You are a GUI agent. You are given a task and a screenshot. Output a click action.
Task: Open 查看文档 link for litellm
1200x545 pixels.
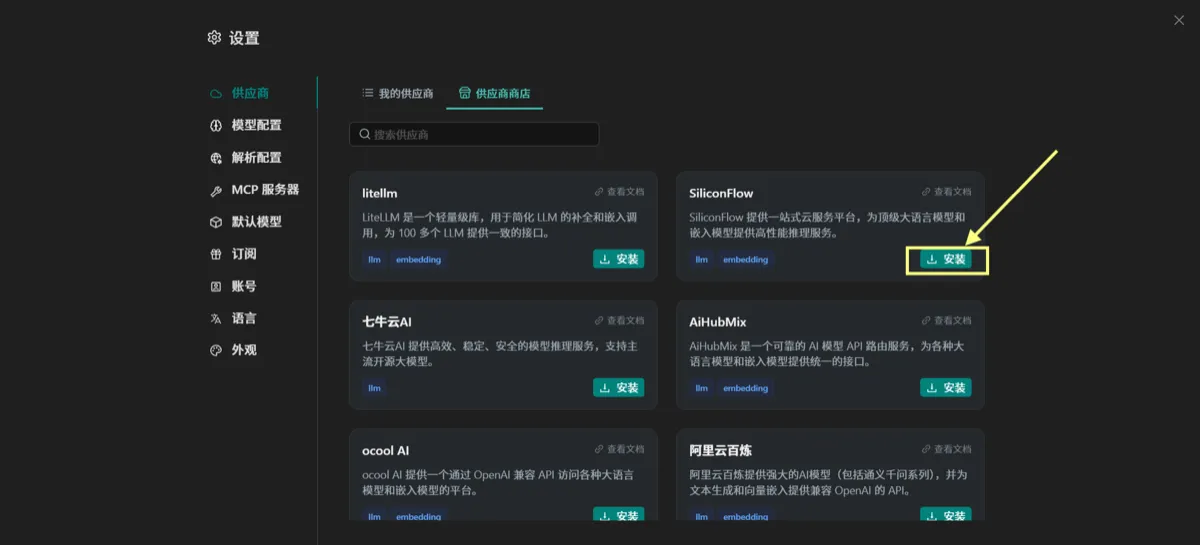pos(619,192)
